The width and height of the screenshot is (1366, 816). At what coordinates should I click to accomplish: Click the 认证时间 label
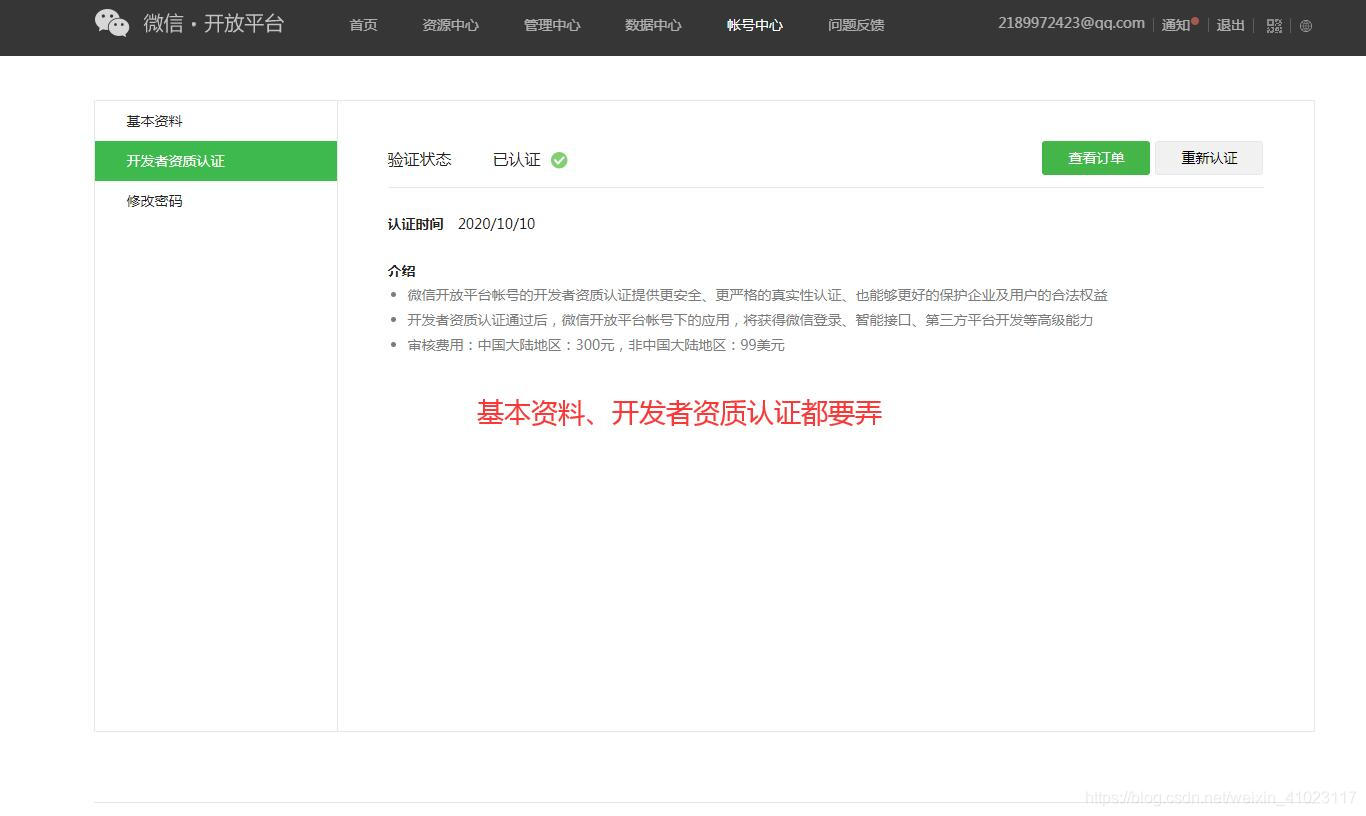[415, 224]
